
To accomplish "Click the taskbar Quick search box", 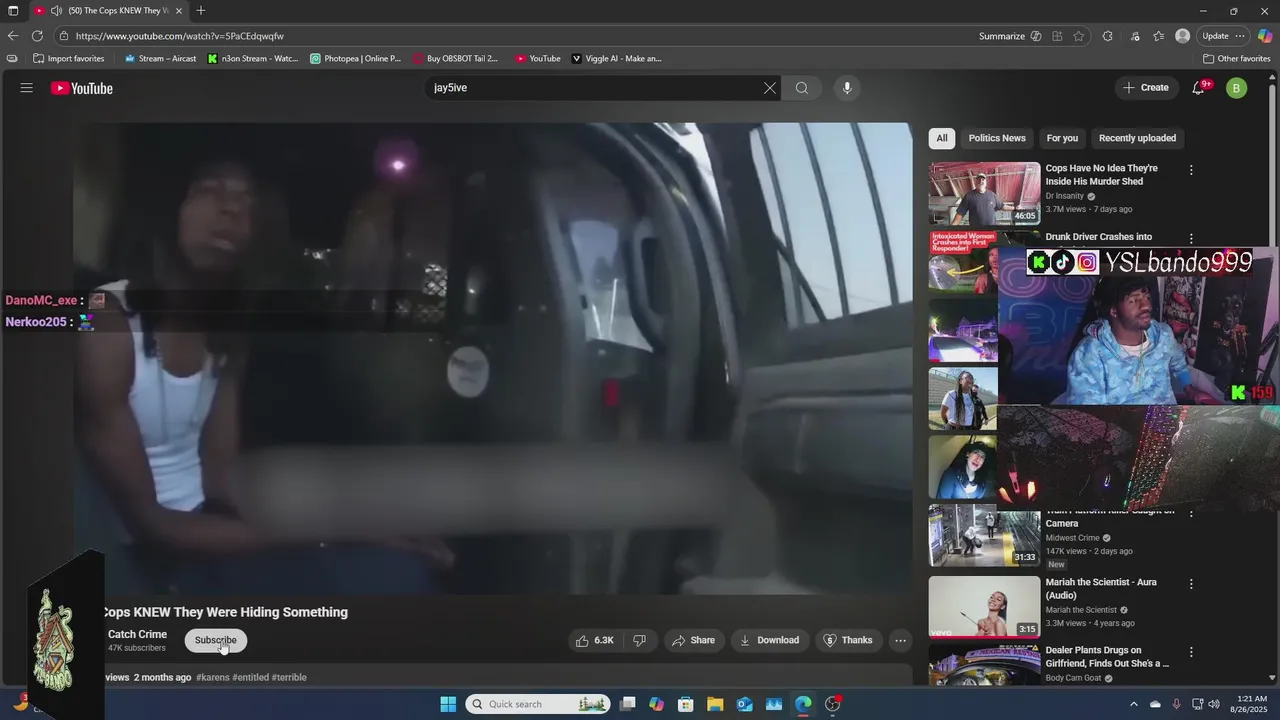I will pyautogui.click(x=538, y=704).
